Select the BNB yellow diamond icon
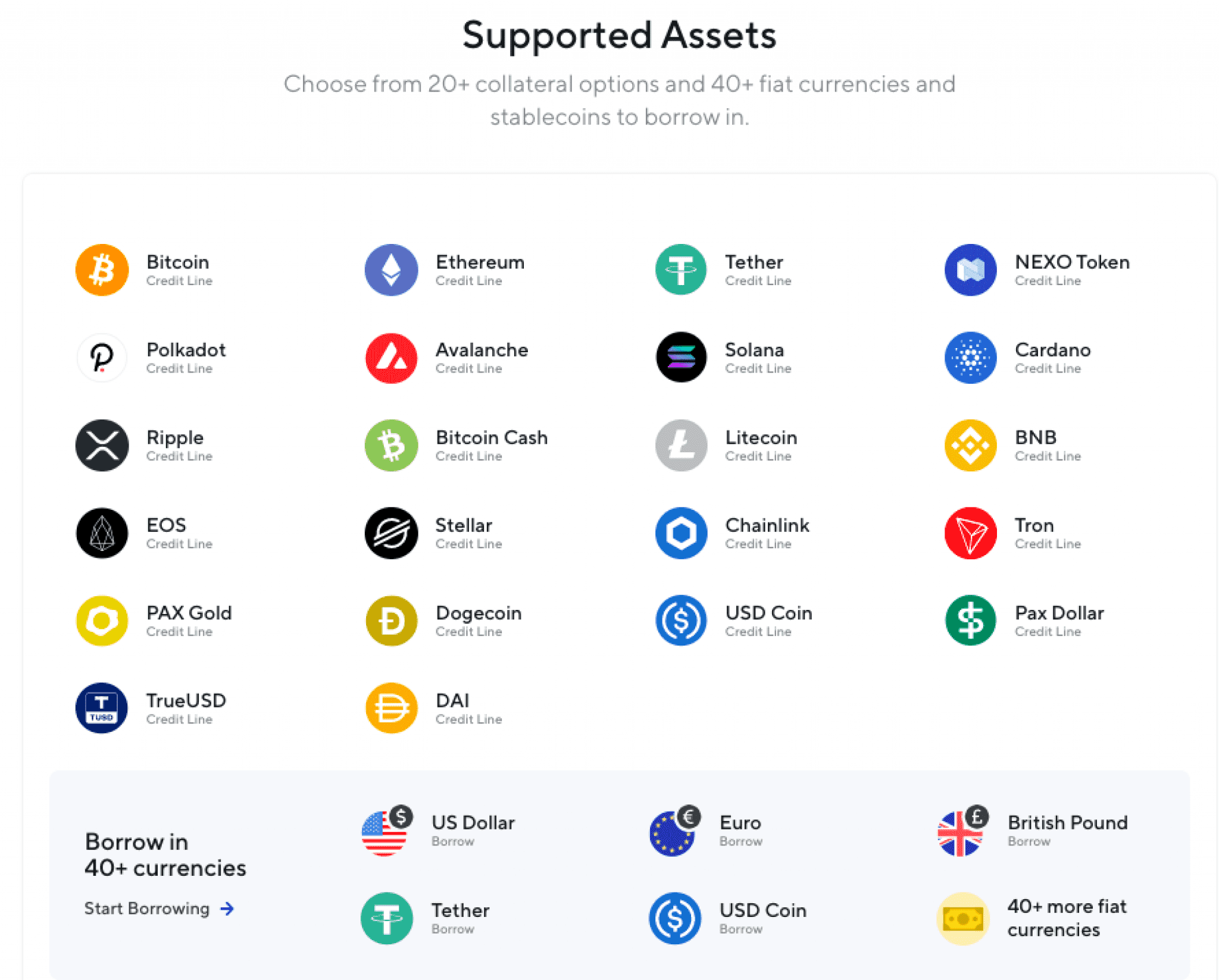Viewport: 1219px width, 980px height. pos(970,445)
